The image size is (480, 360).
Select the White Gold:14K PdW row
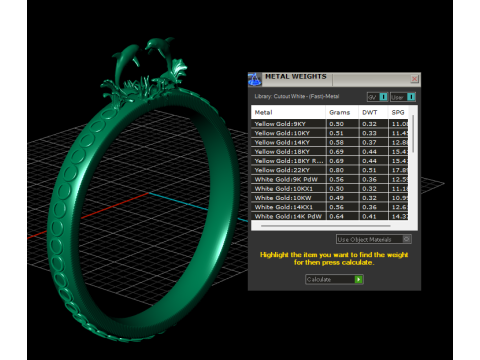pos(329,216)
